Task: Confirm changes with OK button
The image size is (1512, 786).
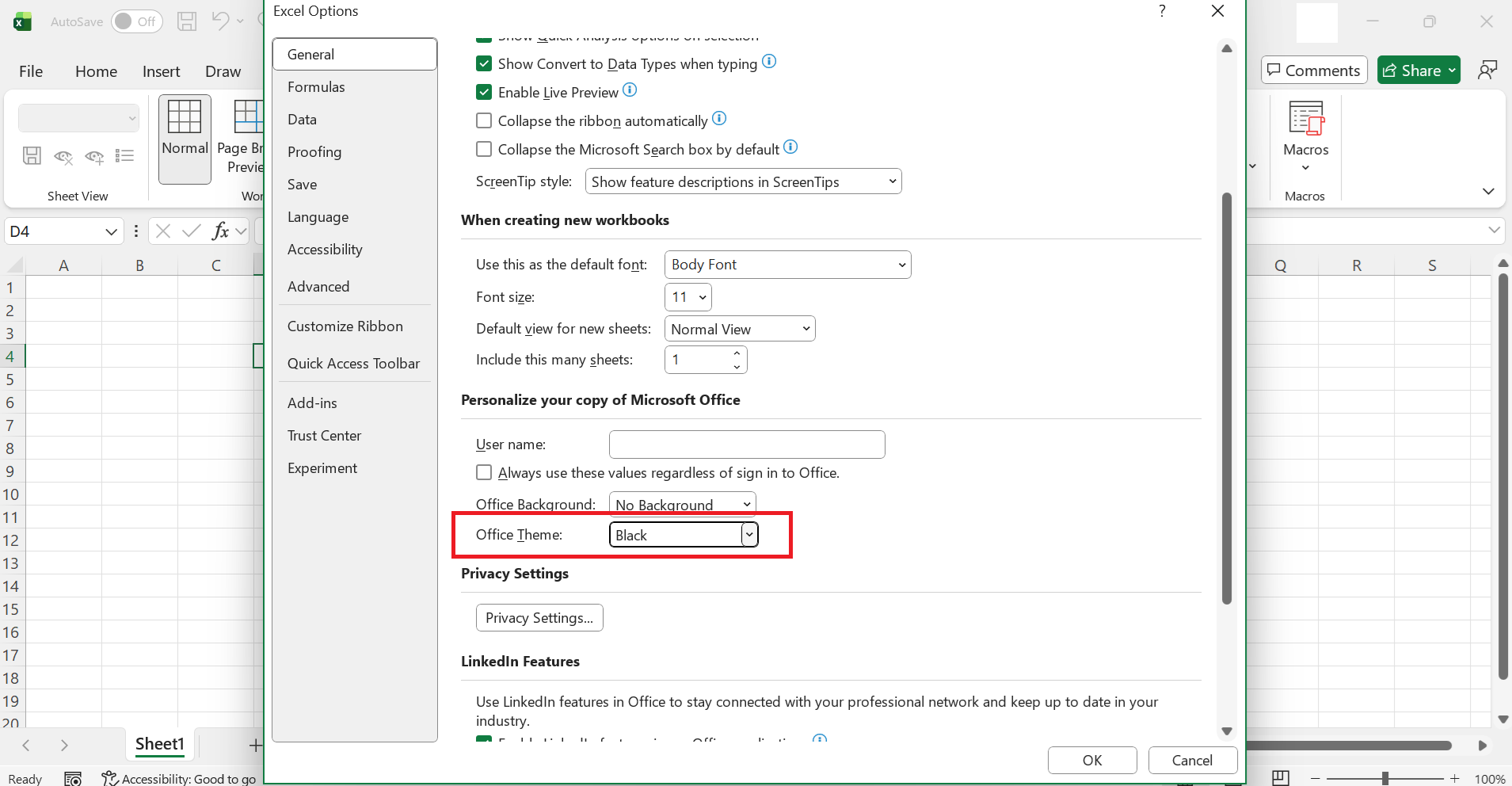Action: [x=1091, y=760]
